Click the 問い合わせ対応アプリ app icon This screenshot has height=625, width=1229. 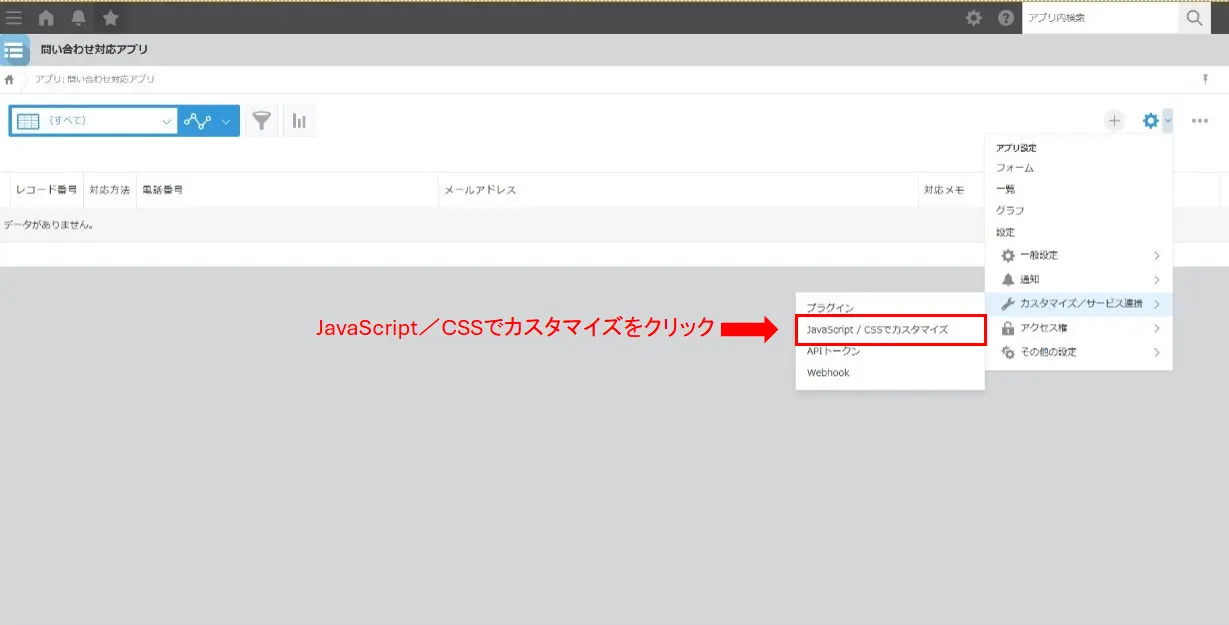pyautogui.click(x=14, y=49)
